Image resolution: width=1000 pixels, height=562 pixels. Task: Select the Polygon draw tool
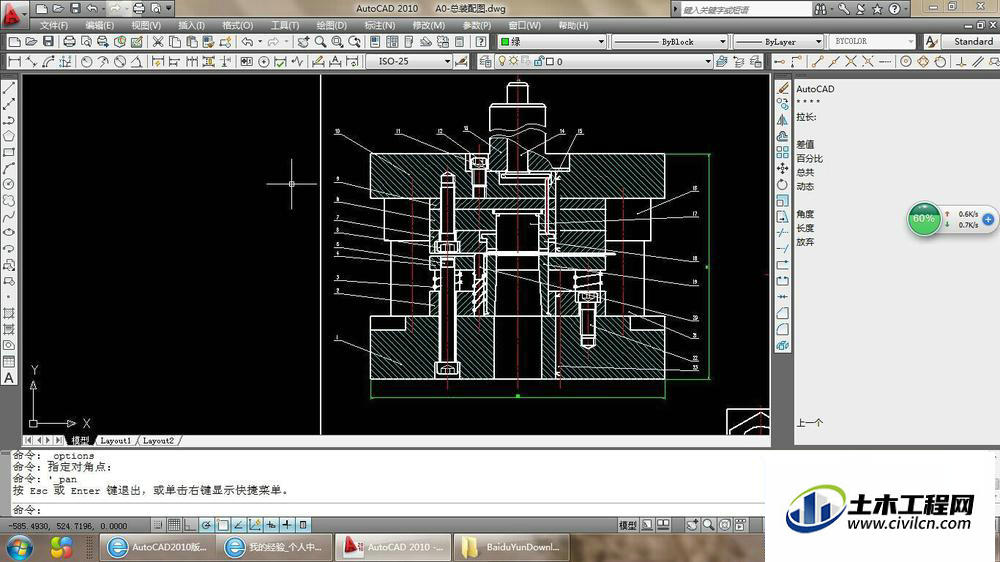9,136
